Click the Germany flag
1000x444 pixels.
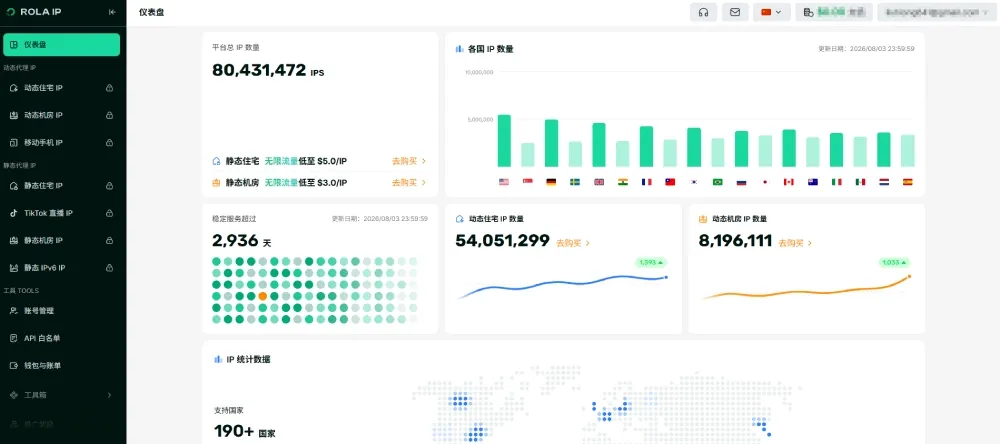point(551,182)
